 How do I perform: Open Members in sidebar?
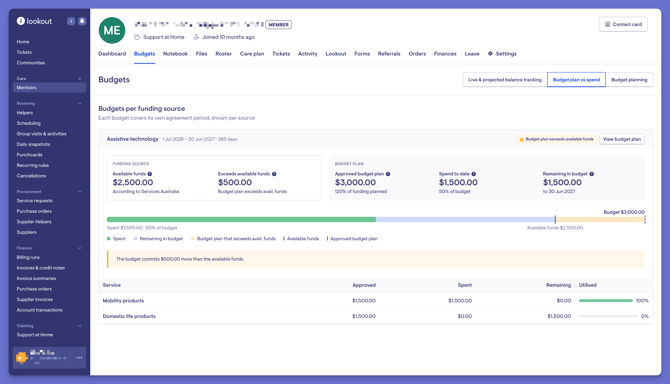[49, 88]
